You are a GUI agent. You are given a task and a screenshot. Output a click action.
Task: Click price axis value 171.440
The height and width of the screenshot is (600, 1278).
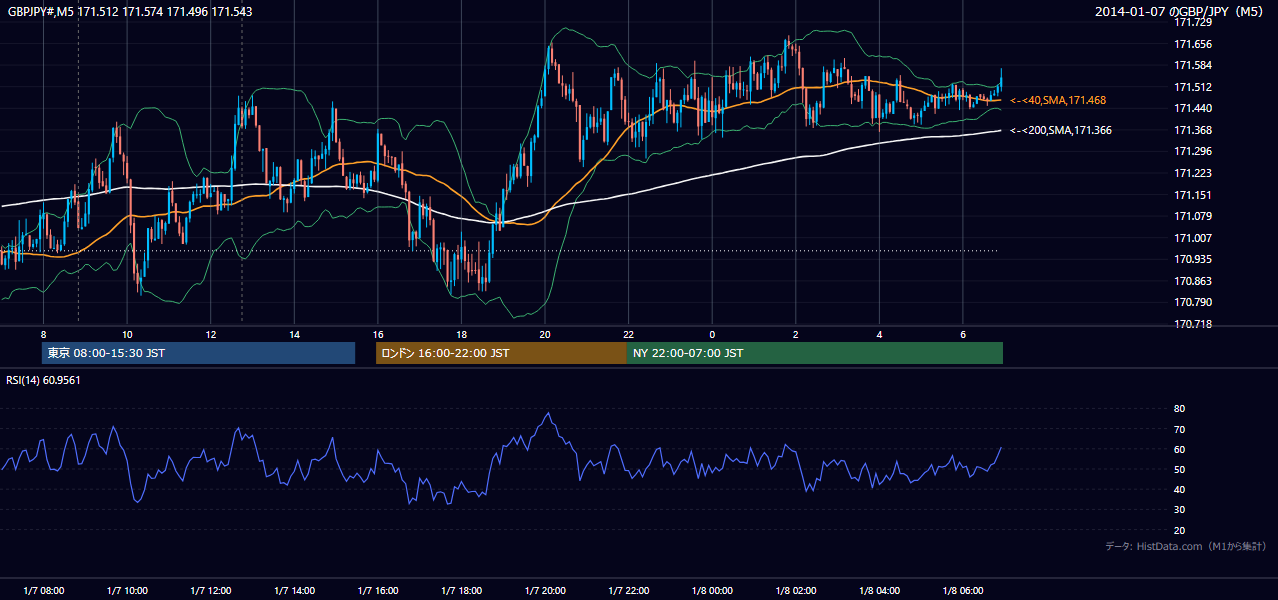1193,108
